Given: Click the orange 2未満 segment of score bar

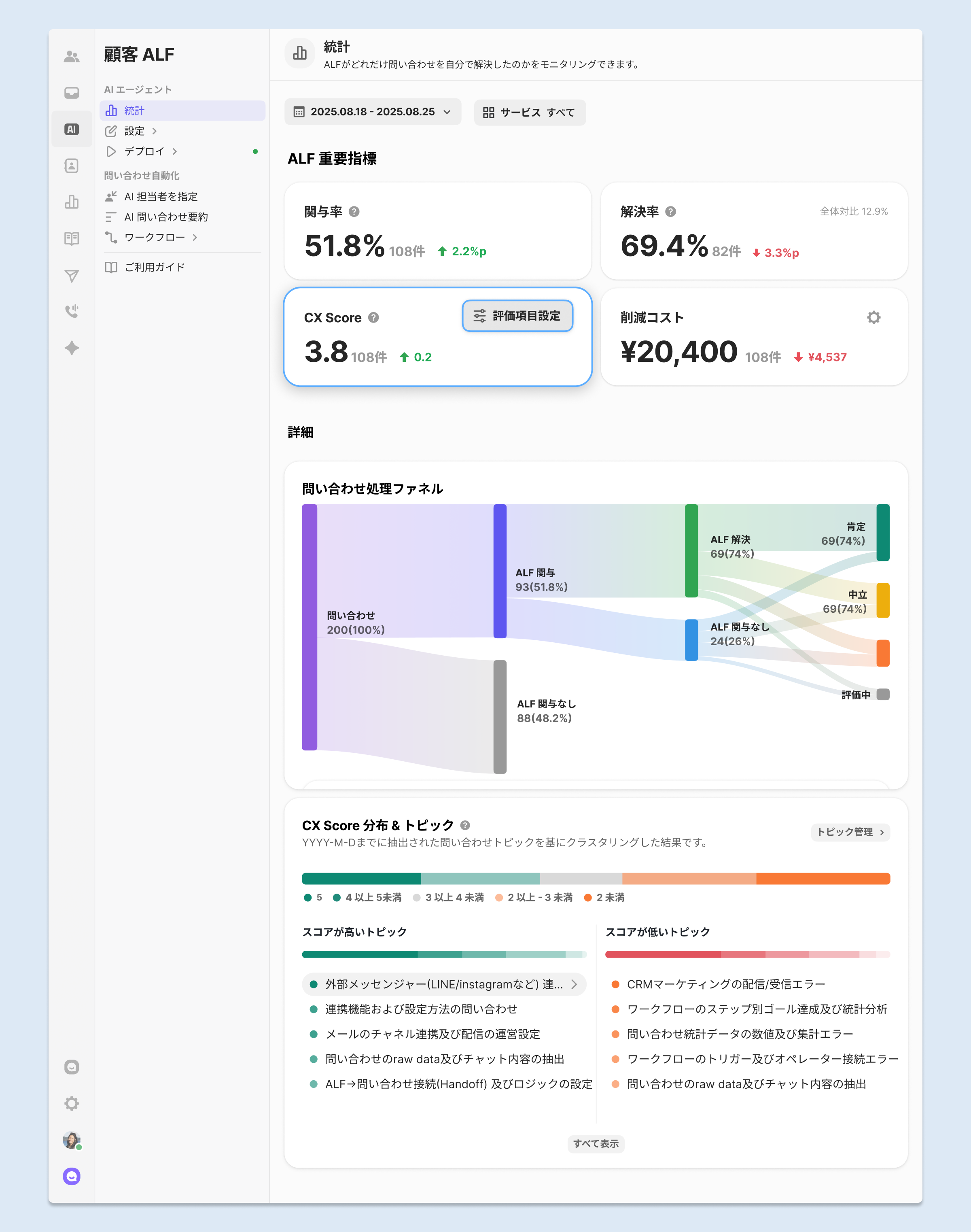Looking at the screenshot, I should tap(823, 878).
